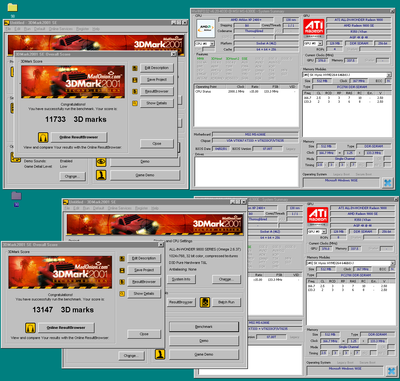Click Online ResultBrowser button in 11733 dialog

[79, 137]
